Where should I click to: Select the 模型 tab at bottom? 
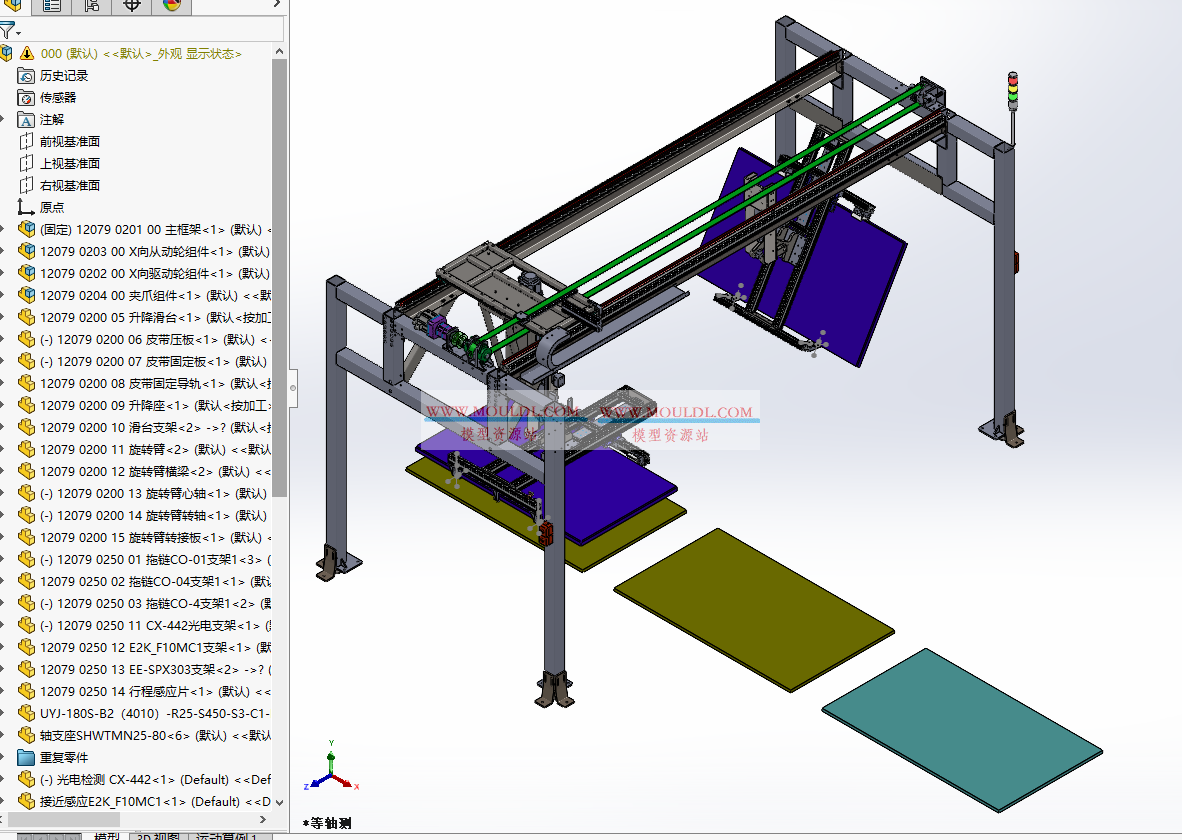click(107, 837)
